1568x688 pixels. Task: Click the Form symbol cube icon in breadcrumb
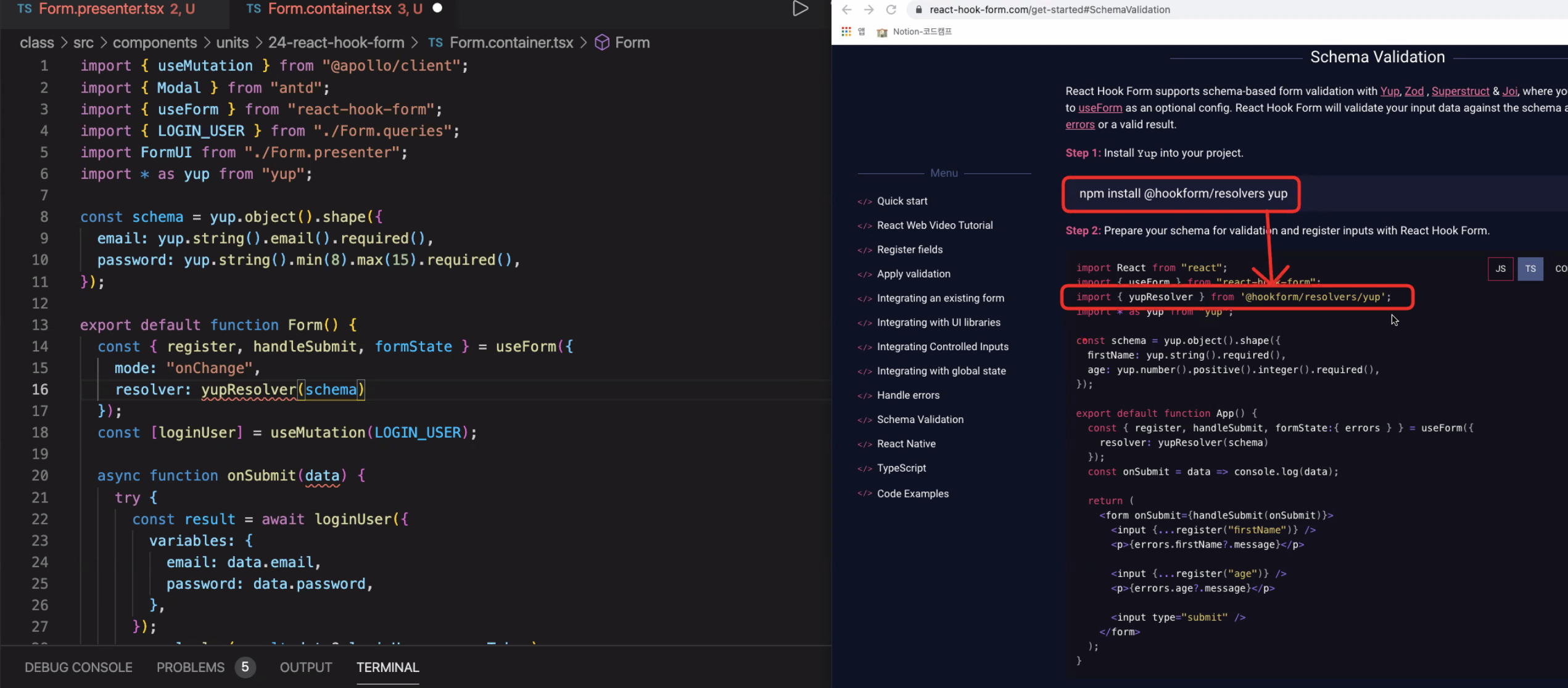[x=602, y=43]
